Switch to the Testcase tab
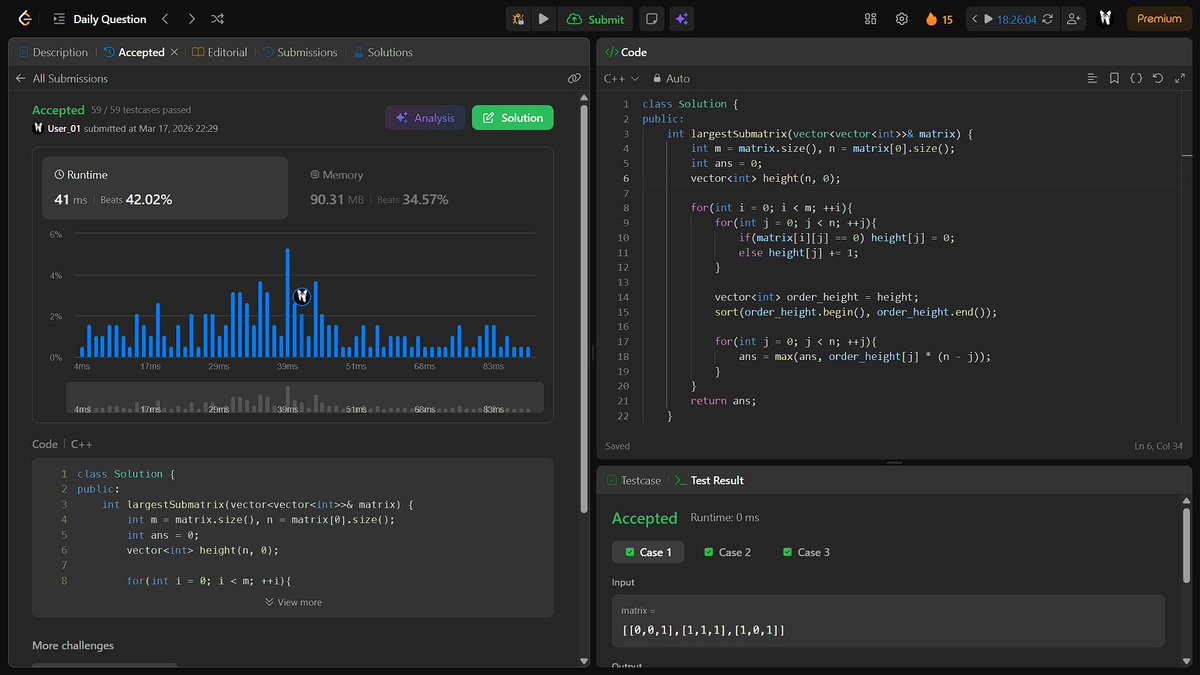Image resolution: width=1200 pixels, height=675 pixels. 633,480
